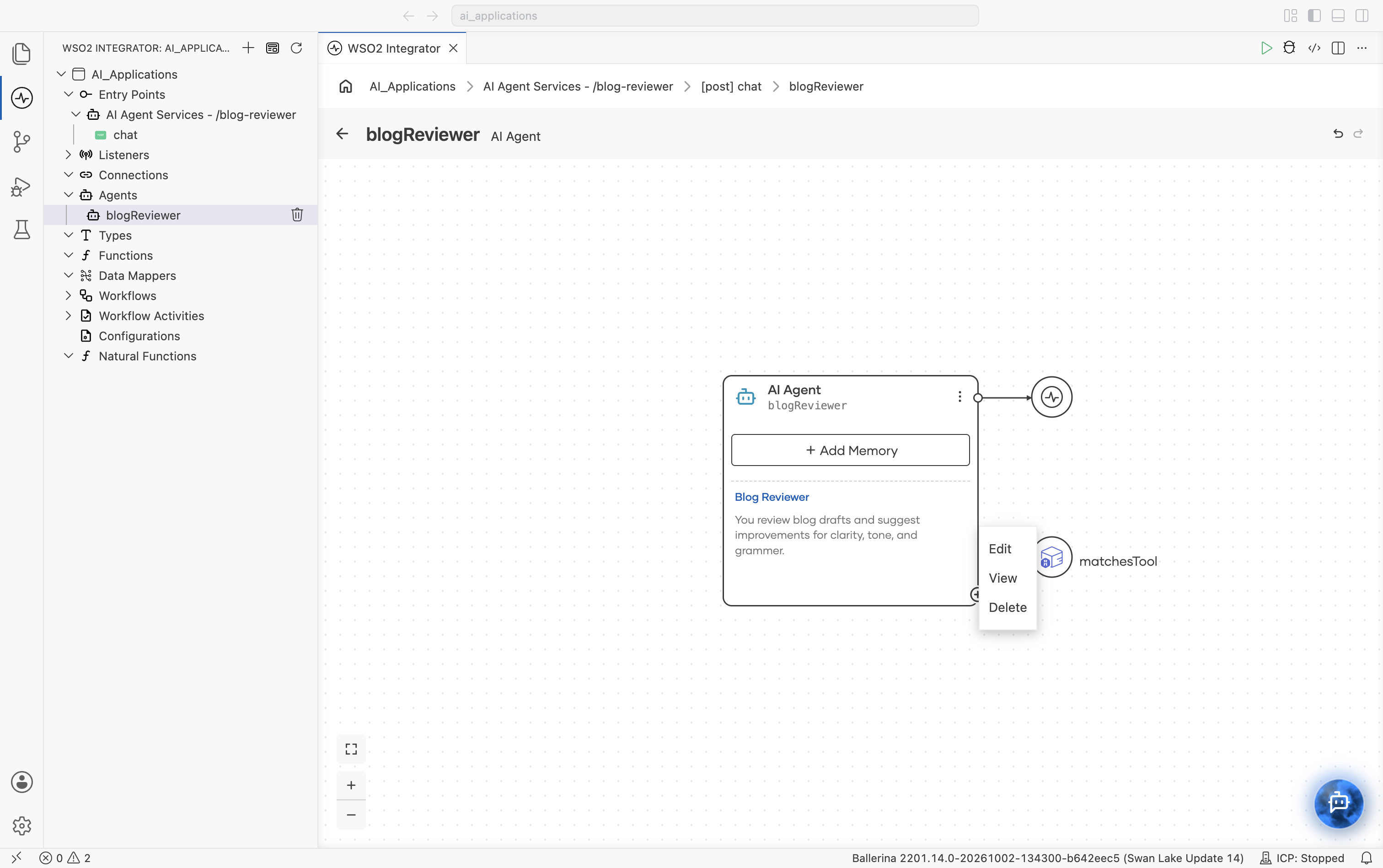
Task: Run the integration with the play icon
Action: point(1266,48)
